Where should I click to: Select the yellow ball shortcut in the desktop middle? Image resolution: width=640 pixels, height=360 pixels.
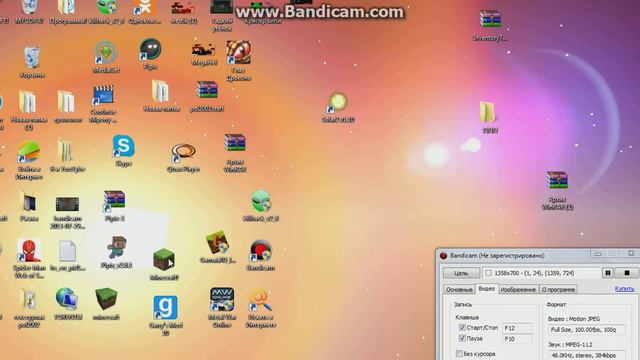tap(338, 102)
